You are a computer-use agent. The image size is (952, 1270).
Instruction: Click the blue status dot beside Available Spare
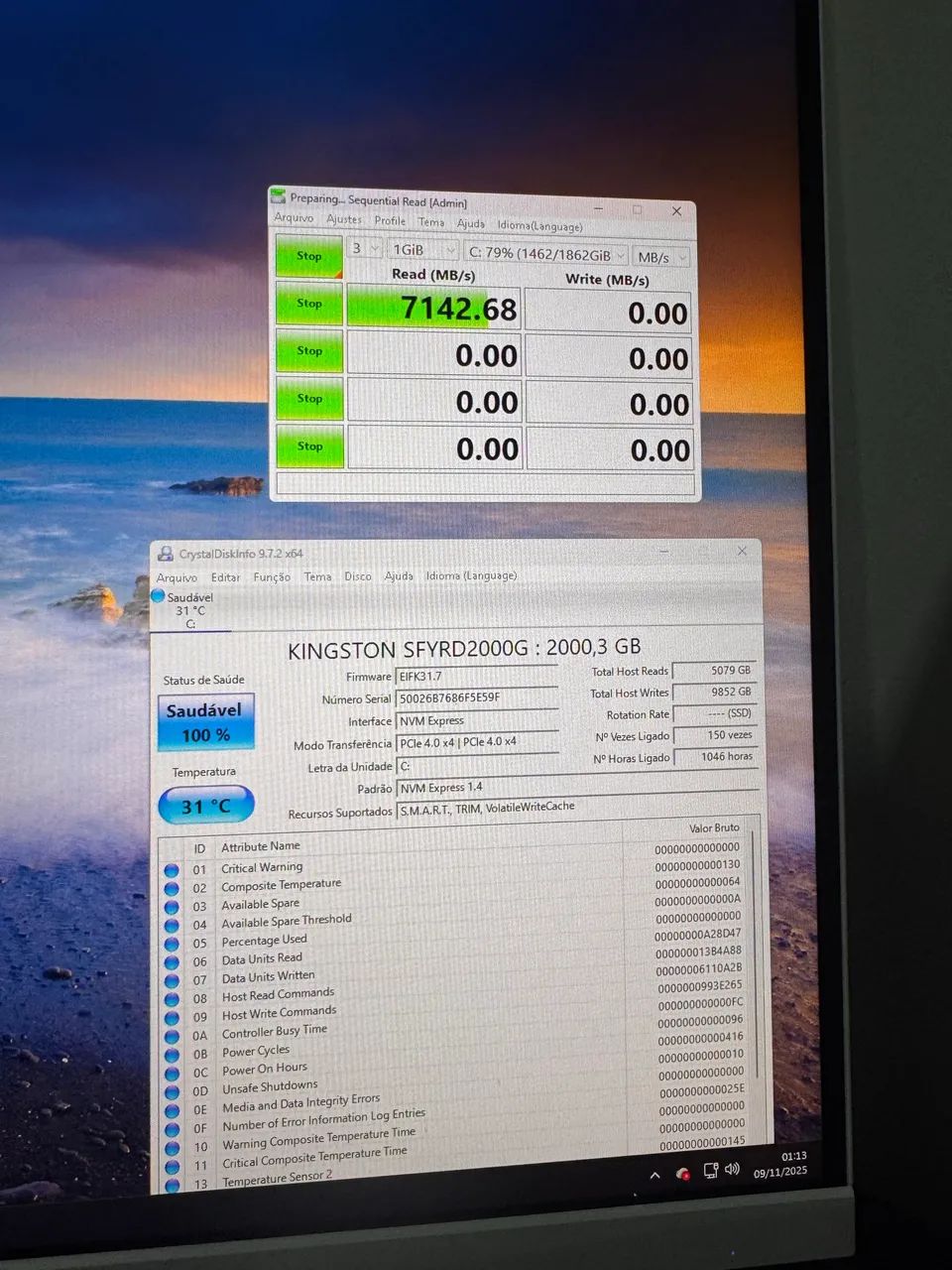(x=173, y=904)
